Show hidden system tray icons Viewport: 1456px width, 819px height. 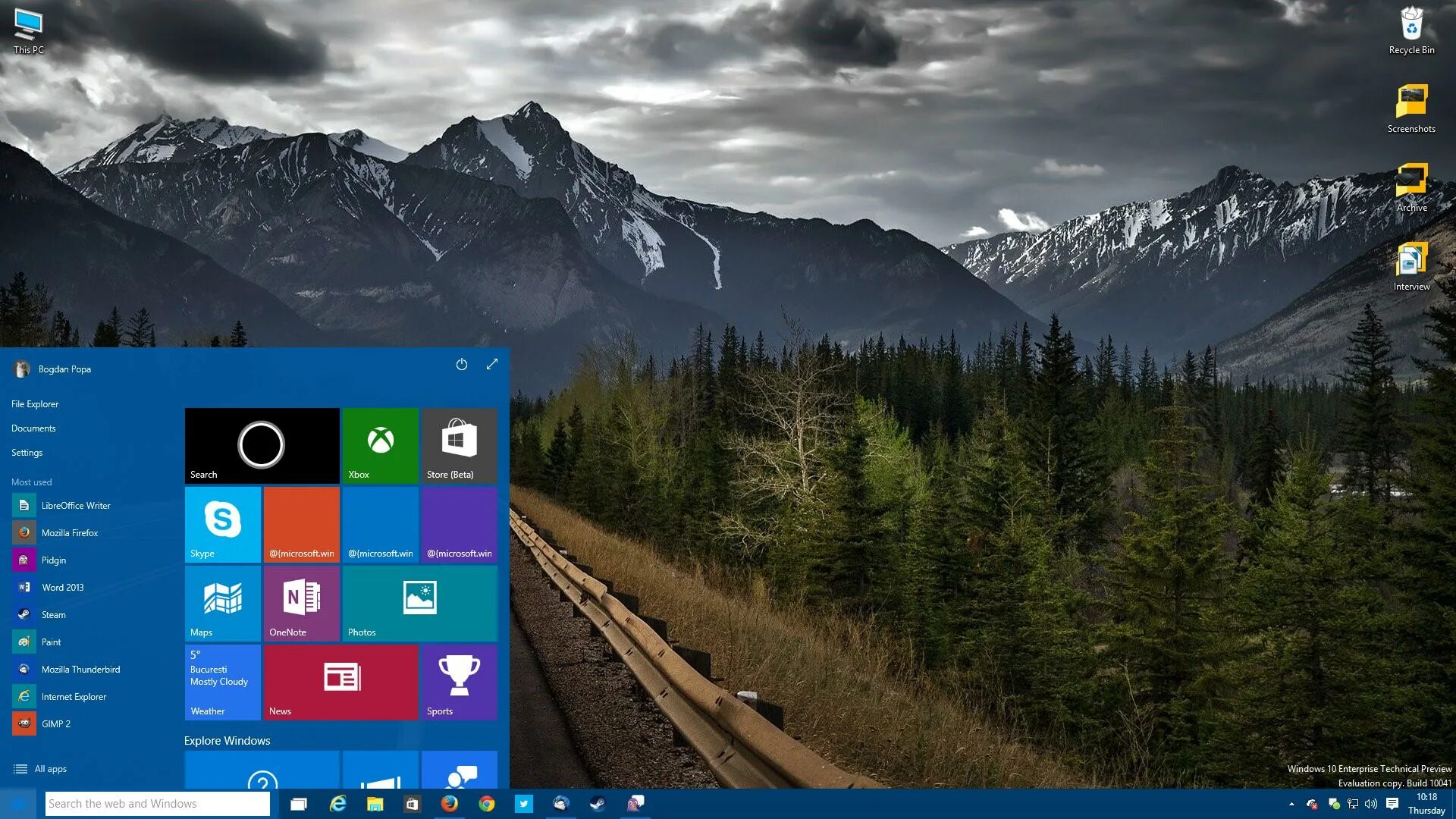tap(1291, 804)
